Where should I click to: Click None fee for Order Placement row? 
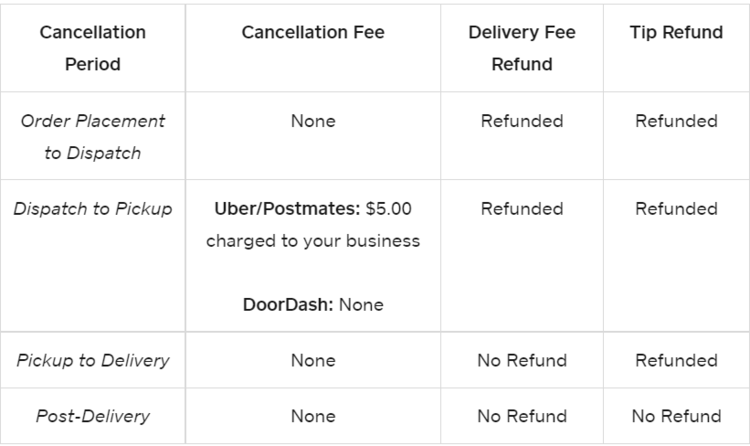click(313, 121)
